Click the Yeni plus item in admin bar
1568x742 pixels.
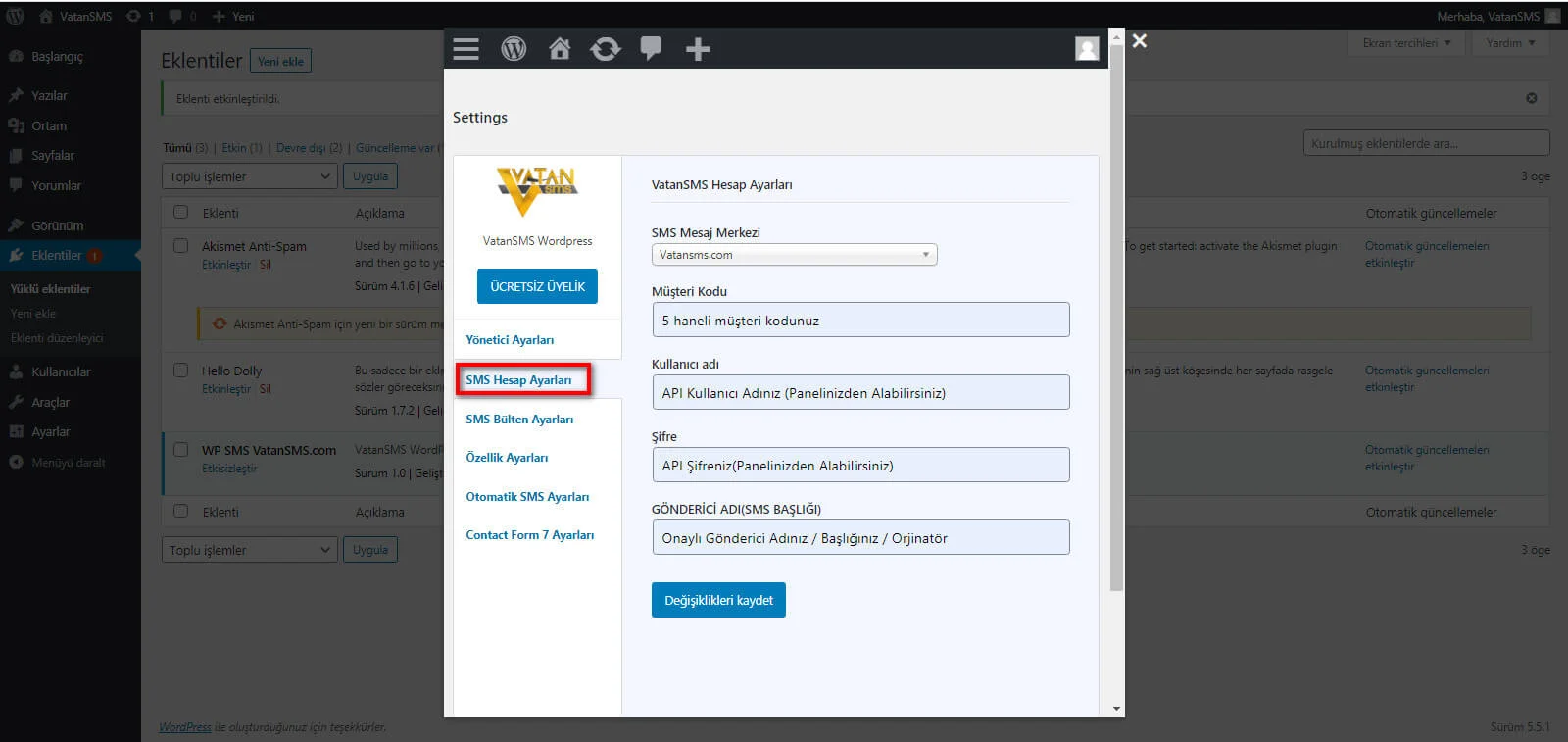(x=233, y=16)
